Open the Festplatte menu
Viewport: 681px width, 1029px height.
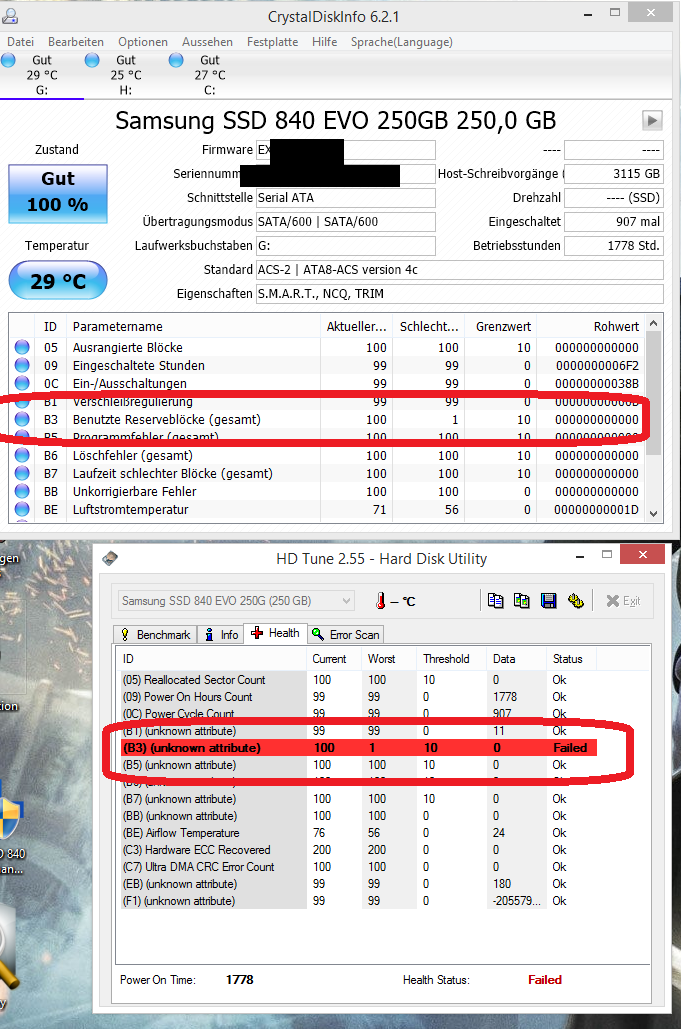pos(272,42)
